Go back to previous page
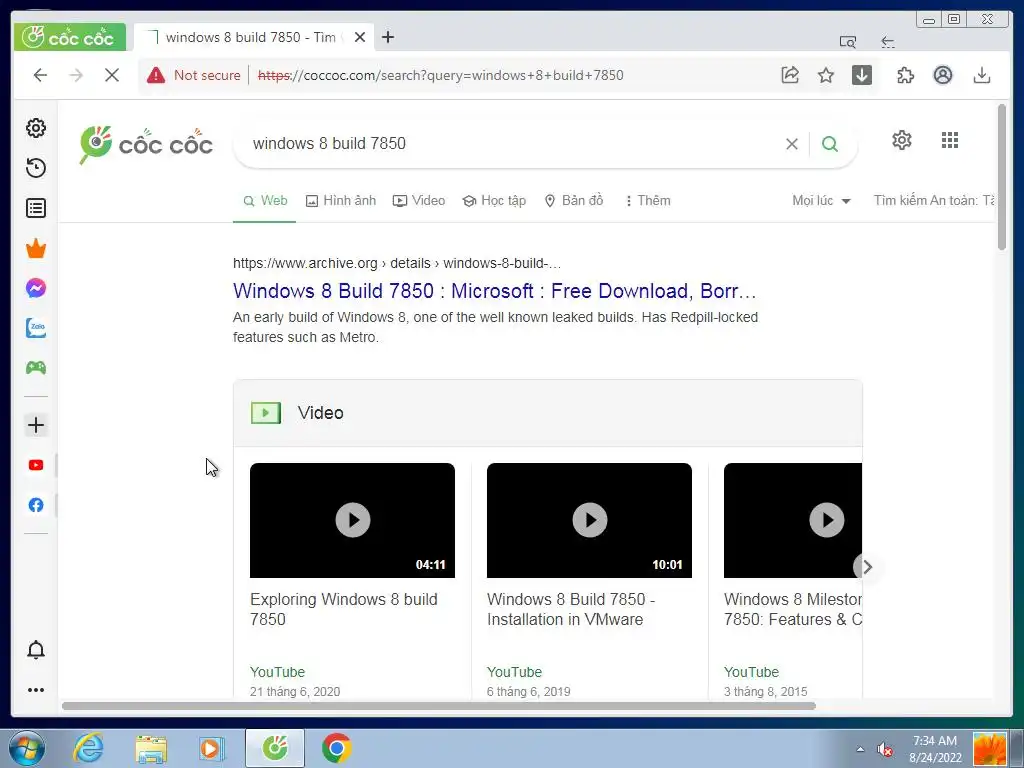 tap(40, 75)
